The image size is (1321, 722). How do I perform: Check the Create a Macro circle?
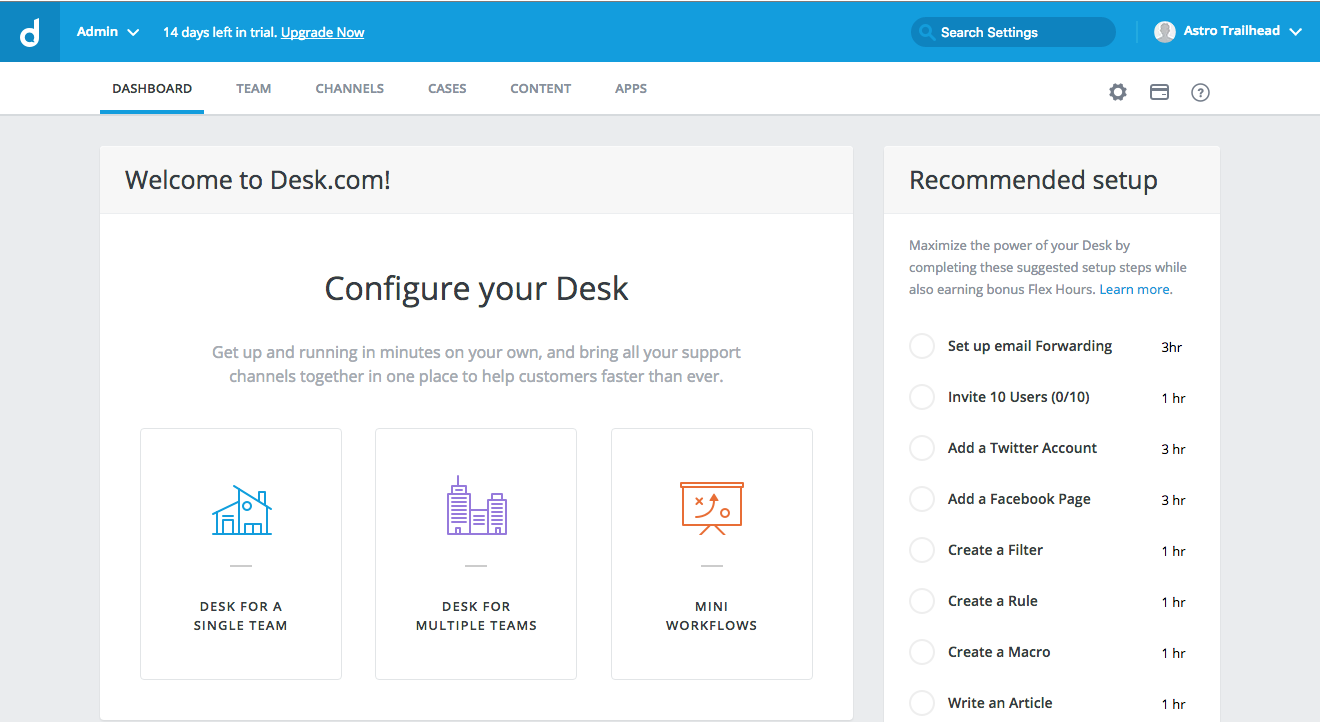(x=922, y=652)
